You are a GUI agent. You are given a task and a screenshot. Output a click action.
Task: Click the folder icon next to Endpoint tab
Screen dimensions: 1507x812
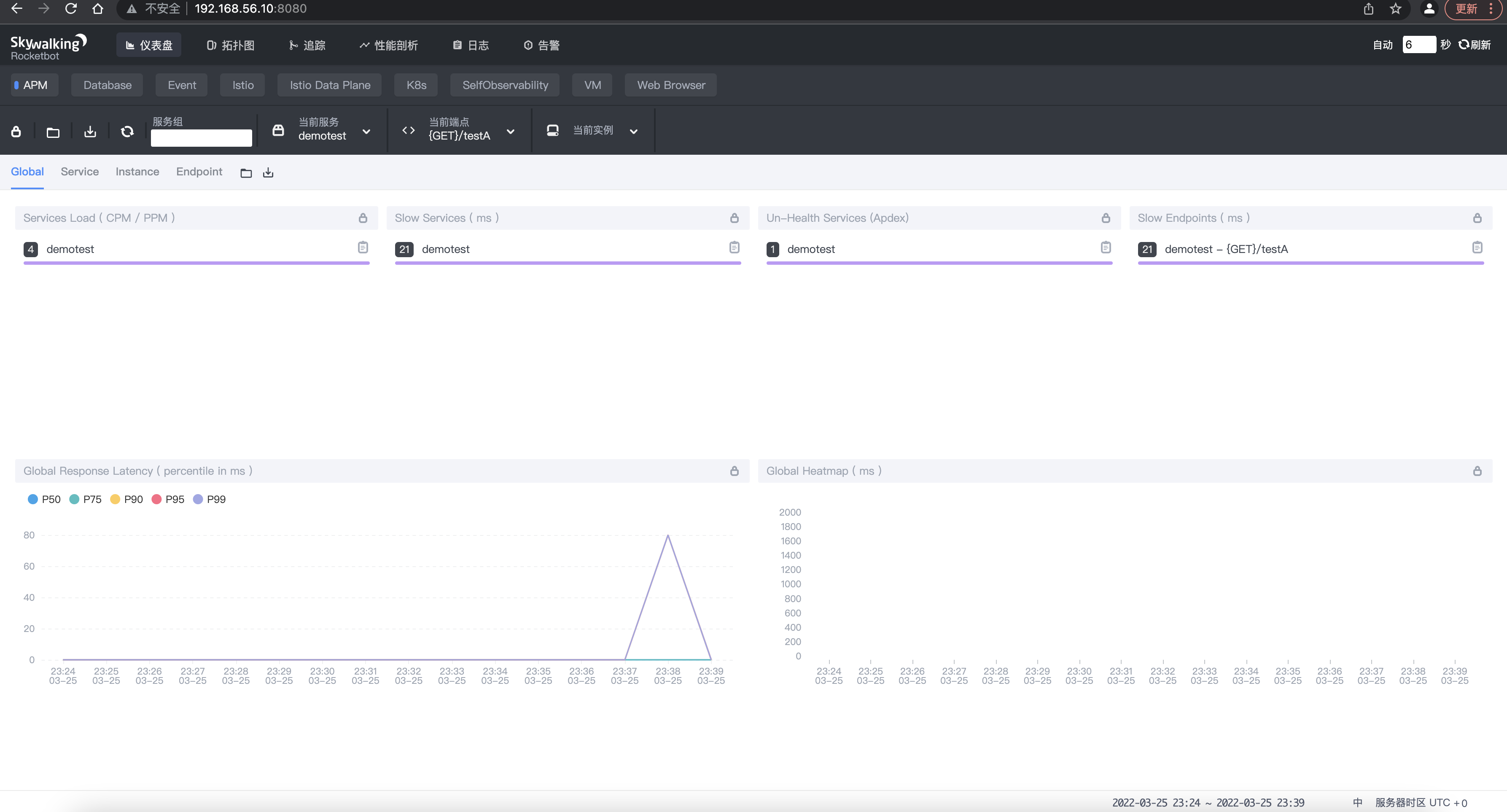[x=246, y=173]
